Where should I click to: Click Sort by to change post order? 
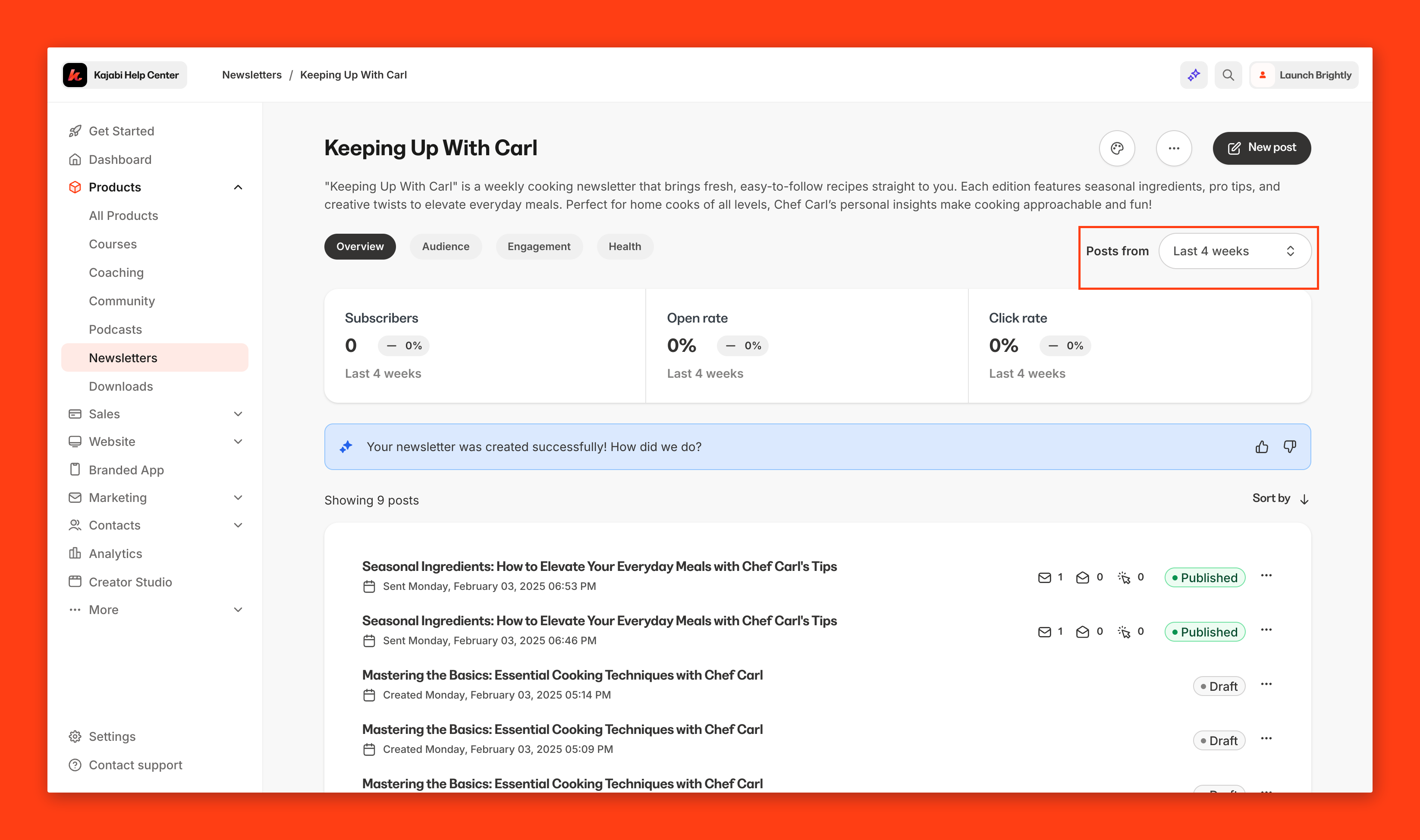coord(1279,498)
